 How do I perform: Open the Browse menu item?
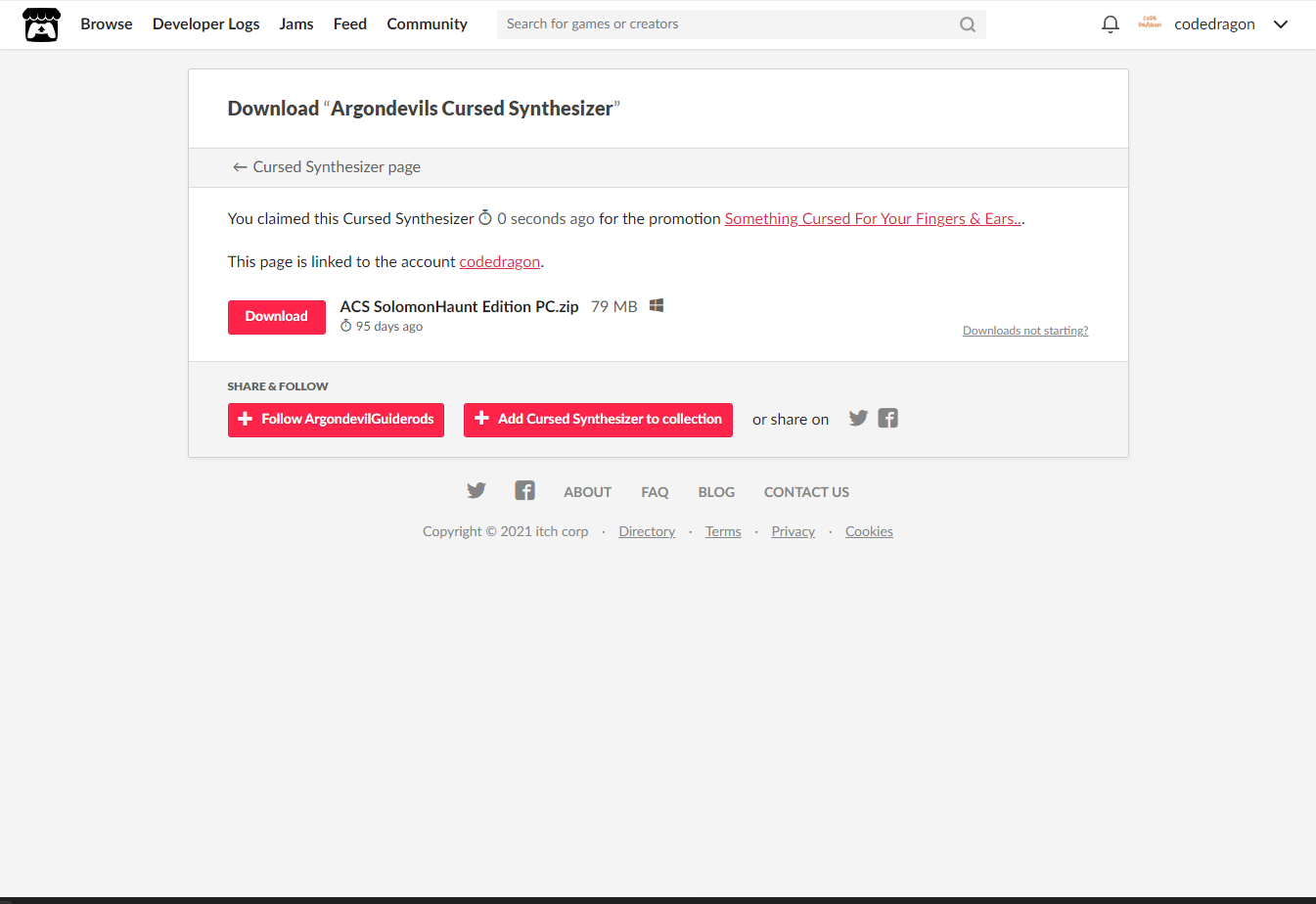pyautogui.click(x=107, y=24)
